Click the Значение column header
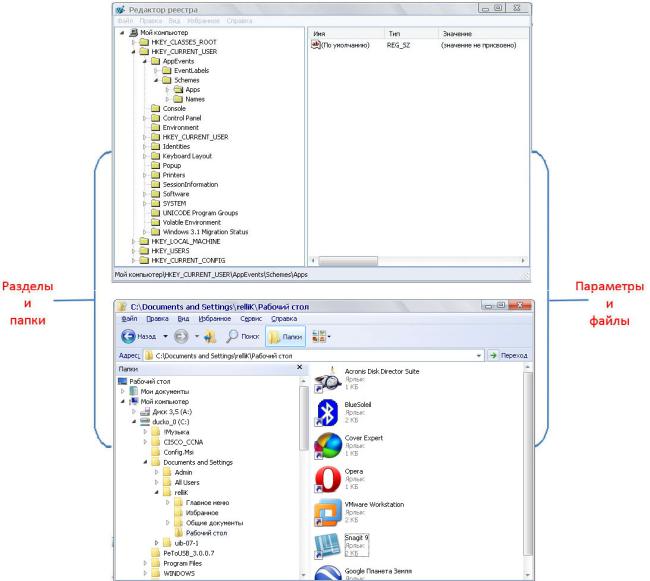This screenshot has height=581, width=650. pyautogui.click(x=483, y=34)
